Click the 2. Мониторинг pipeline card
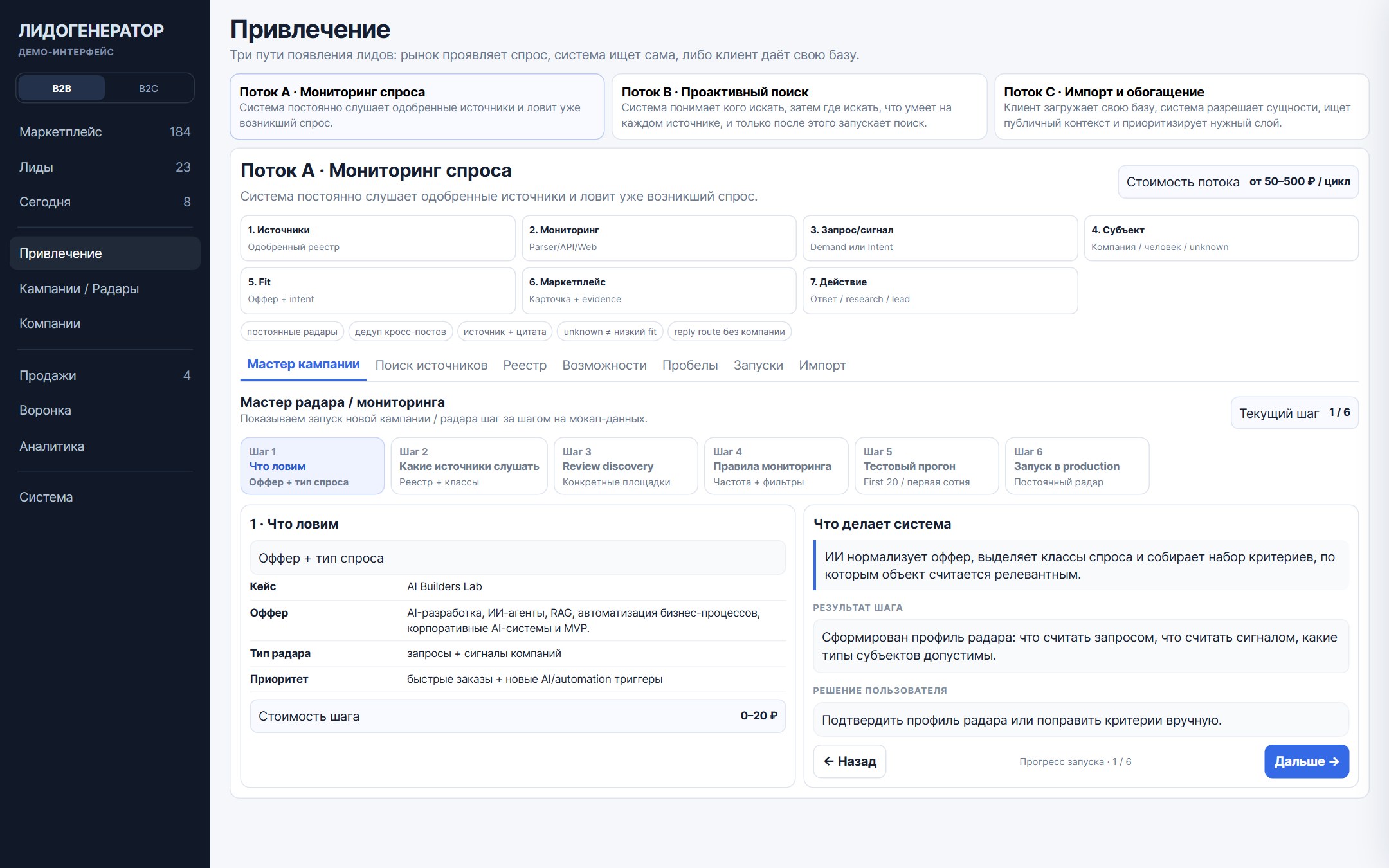Viewport: 1389px width, 868px height. coord(658,239)
